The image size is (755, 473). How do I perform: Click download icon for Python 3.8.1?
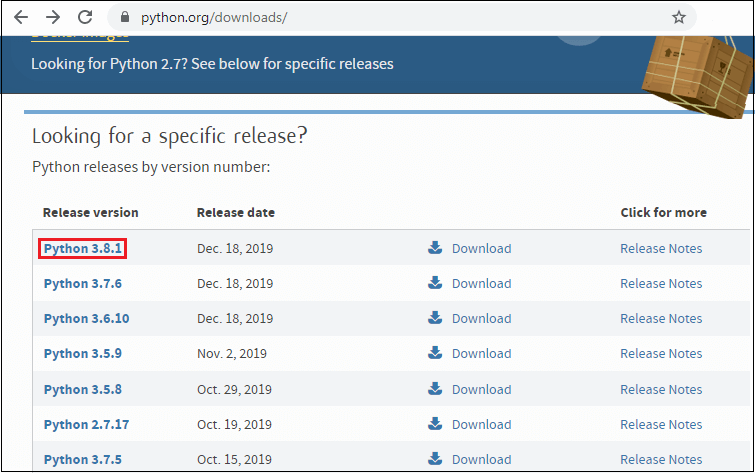(x=435, y=248)
